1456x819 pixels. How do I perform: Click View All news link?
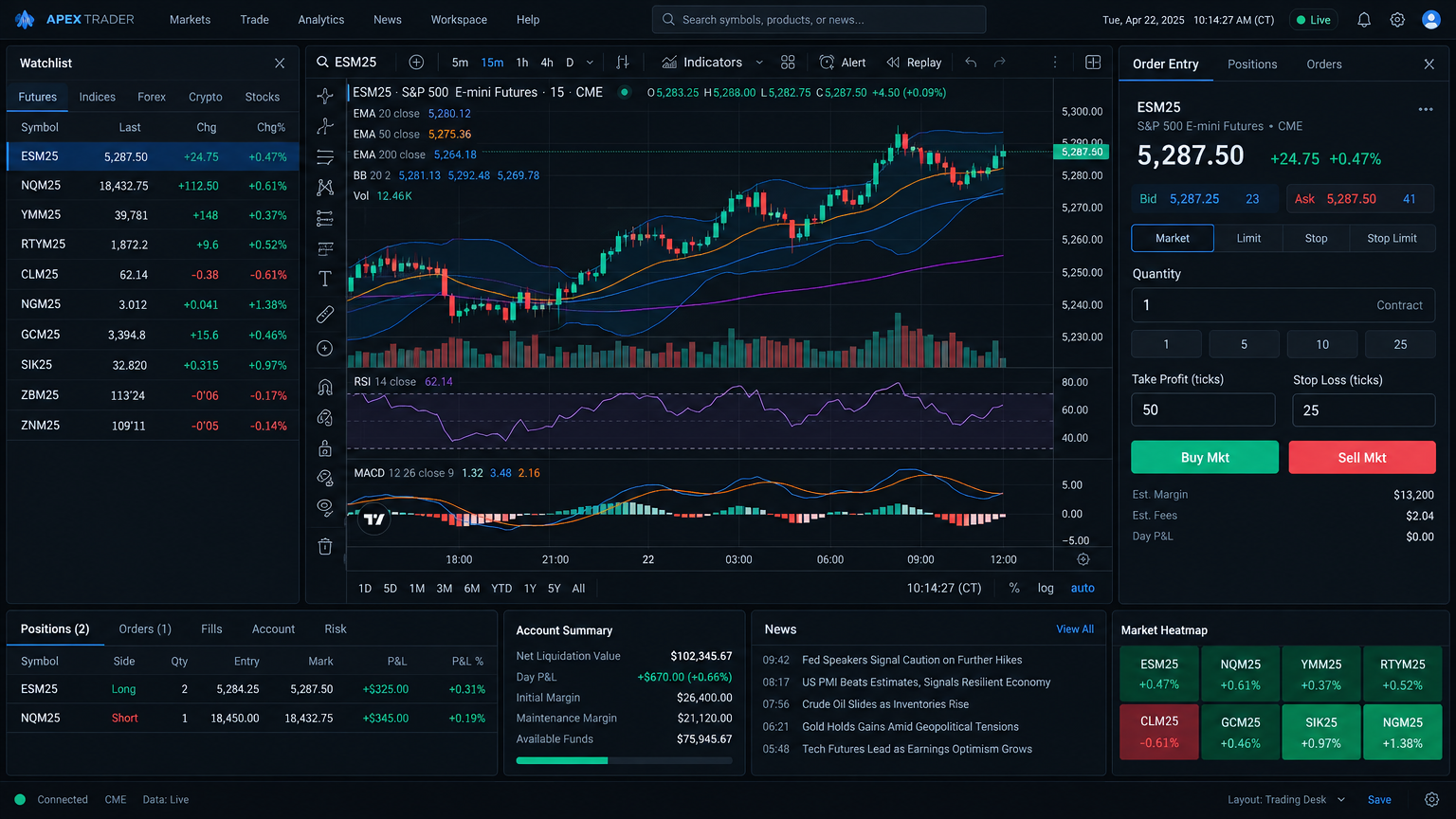pos(1075,629)
